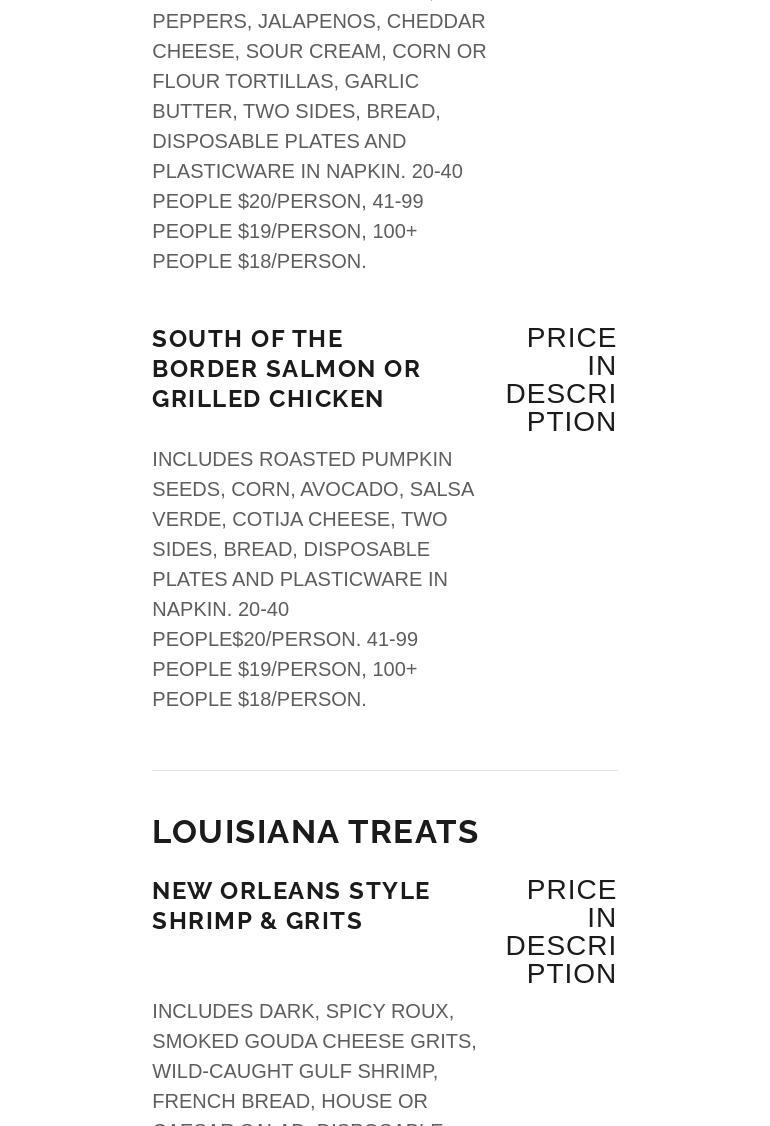Select the New Orleans Style Shrimp & Grits title

[x=291, y=905]
